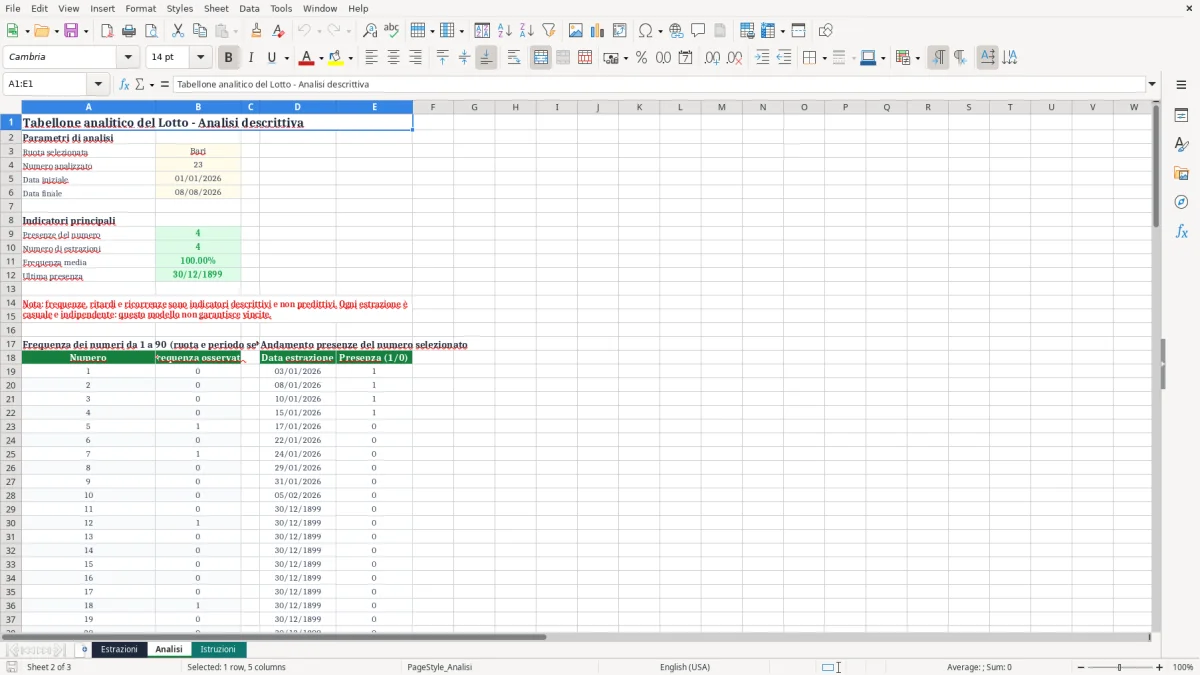The width and height of the screenshot is (1200, 675).
Task: Click the Format as Date icon
Action: tap(686, 58)
